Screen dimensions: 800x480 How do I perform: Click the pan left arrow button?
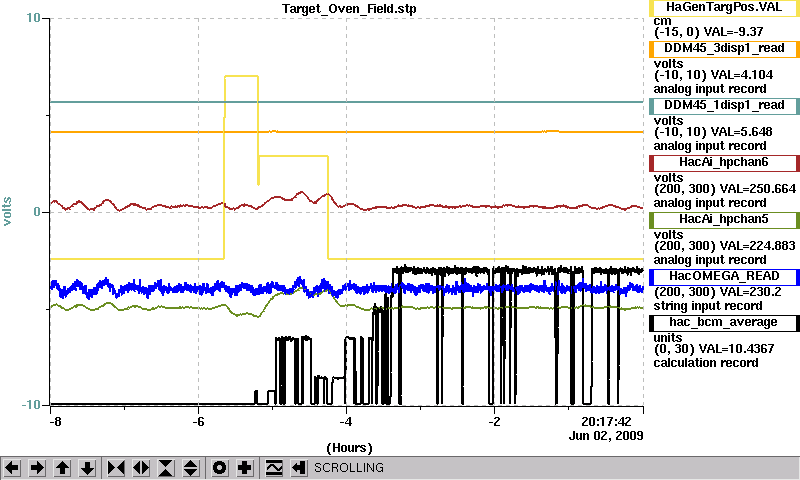[12, 468]
